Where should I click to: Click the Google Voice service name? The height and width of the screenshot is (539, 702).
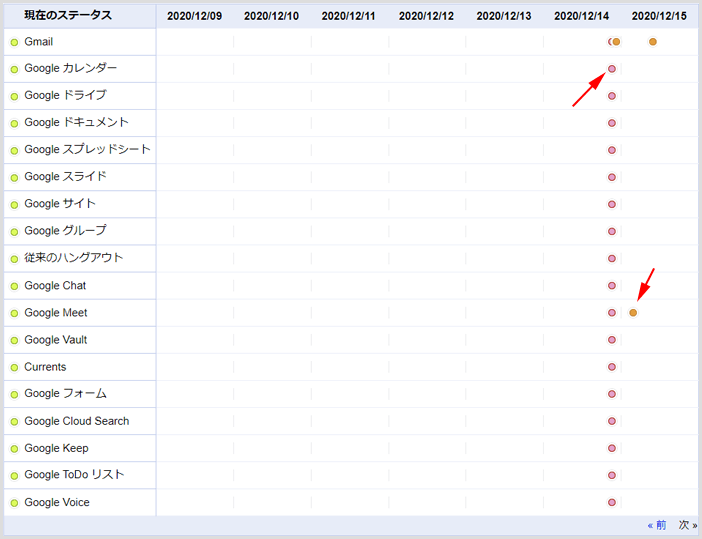coord(57,502)
